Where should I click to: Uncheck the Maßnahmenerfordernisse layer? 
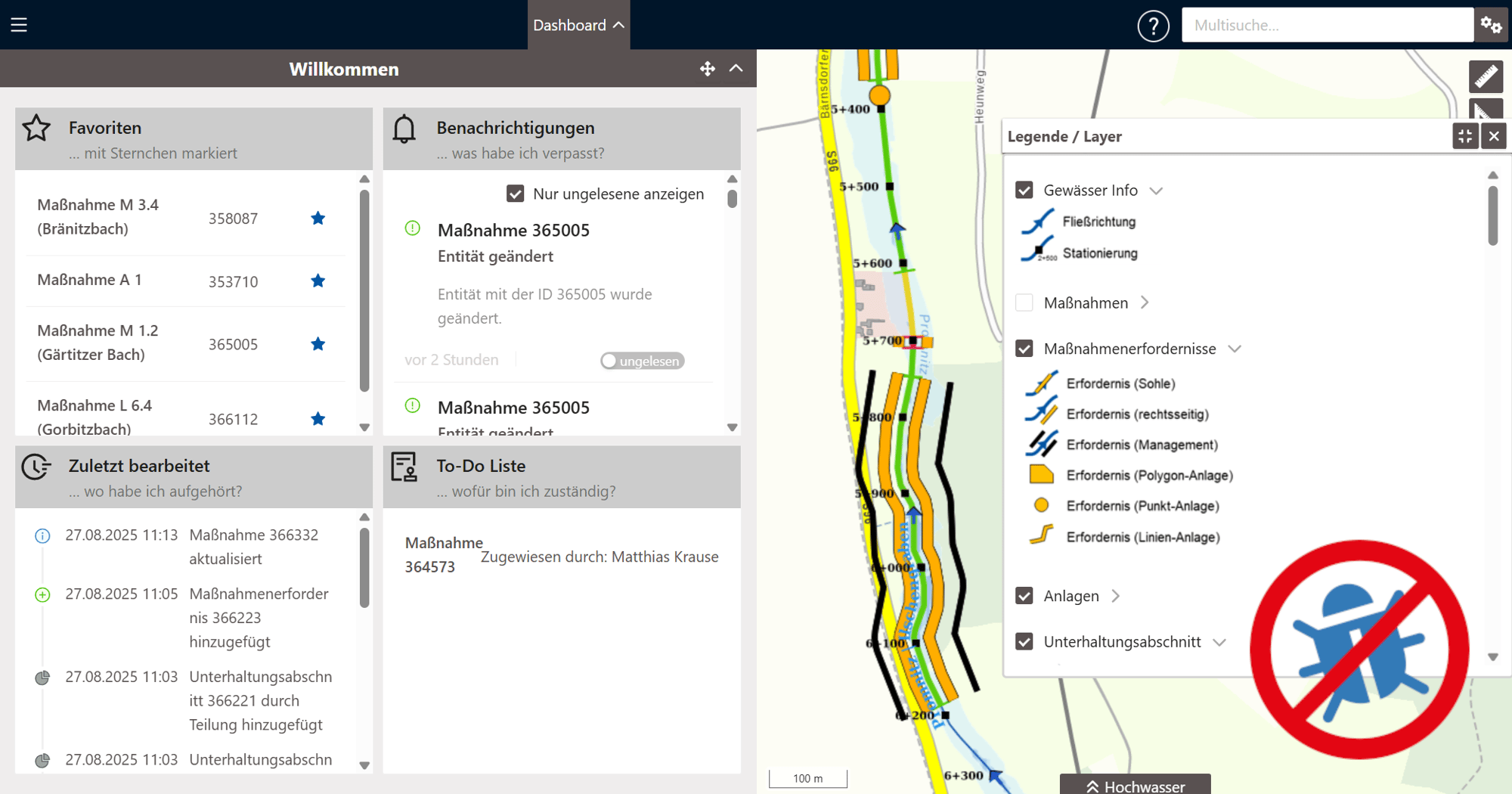[1024, 349]
